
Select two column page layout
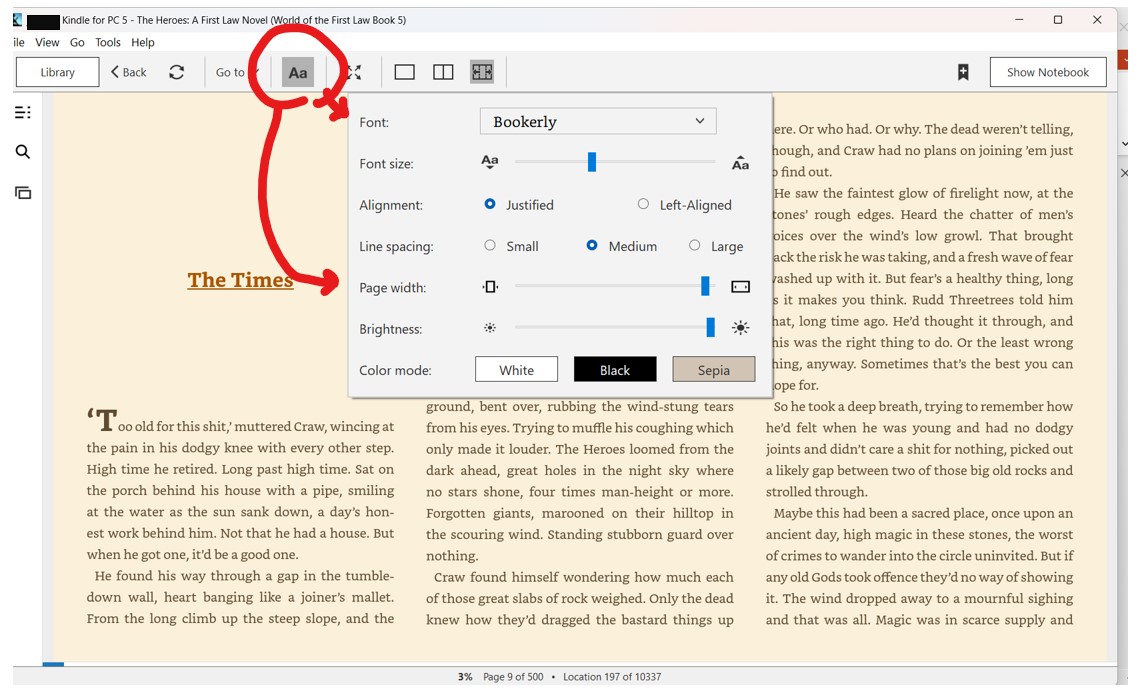(443, 72)
